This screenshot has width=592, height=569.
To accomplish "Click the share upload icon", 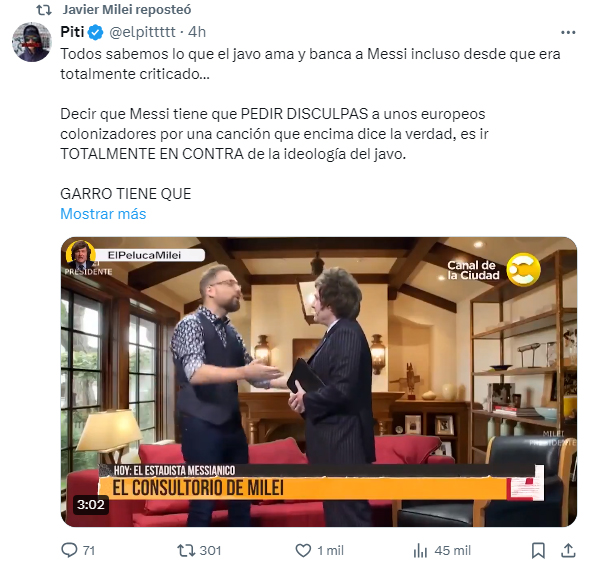I will point(568,550).
